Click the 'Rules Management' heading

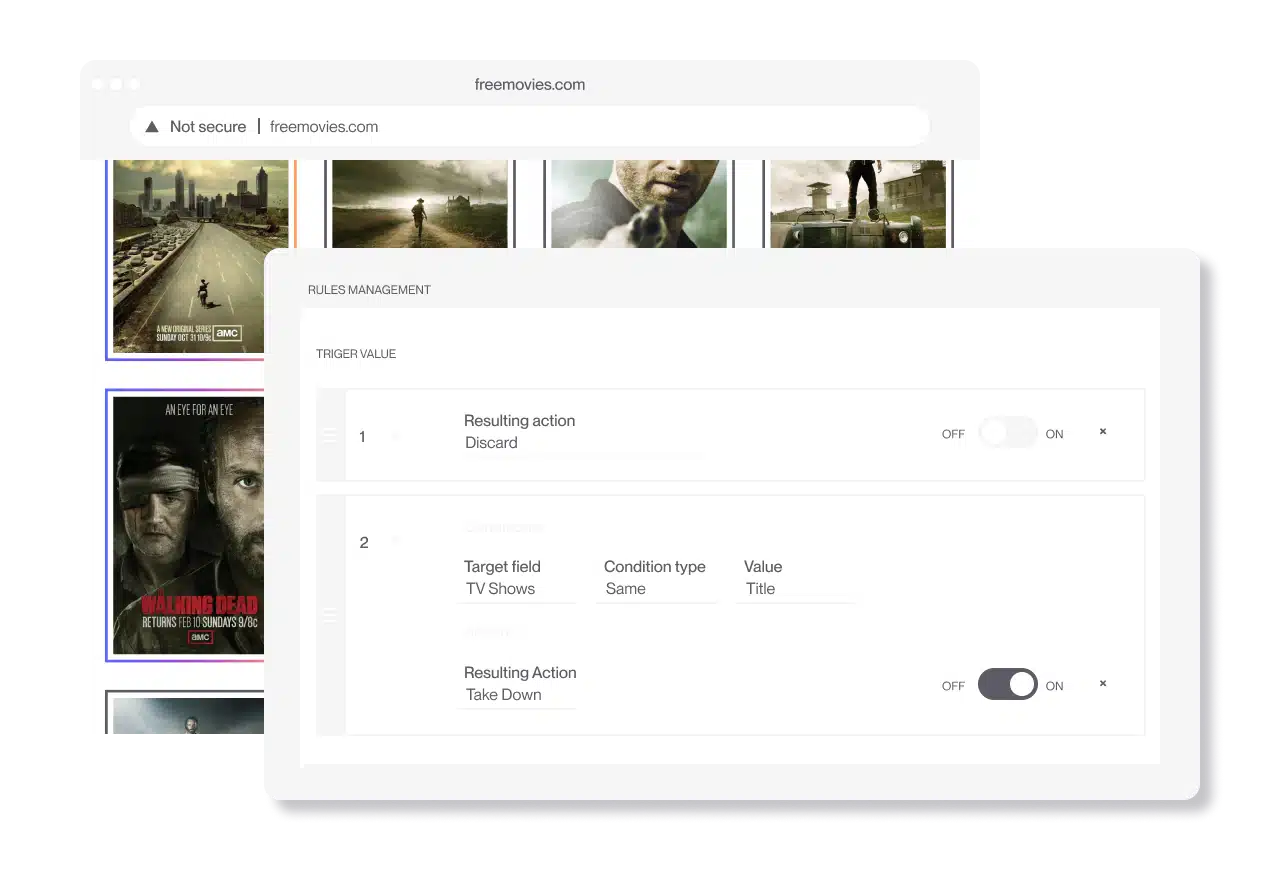[369, 290]
